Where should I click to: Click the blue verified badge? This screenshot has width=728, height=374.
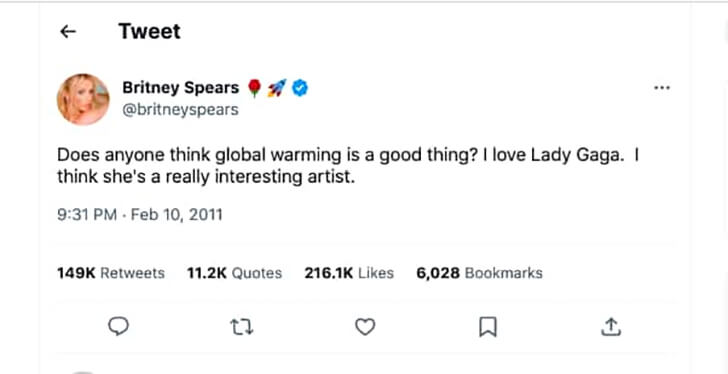[x=300, y=88]
